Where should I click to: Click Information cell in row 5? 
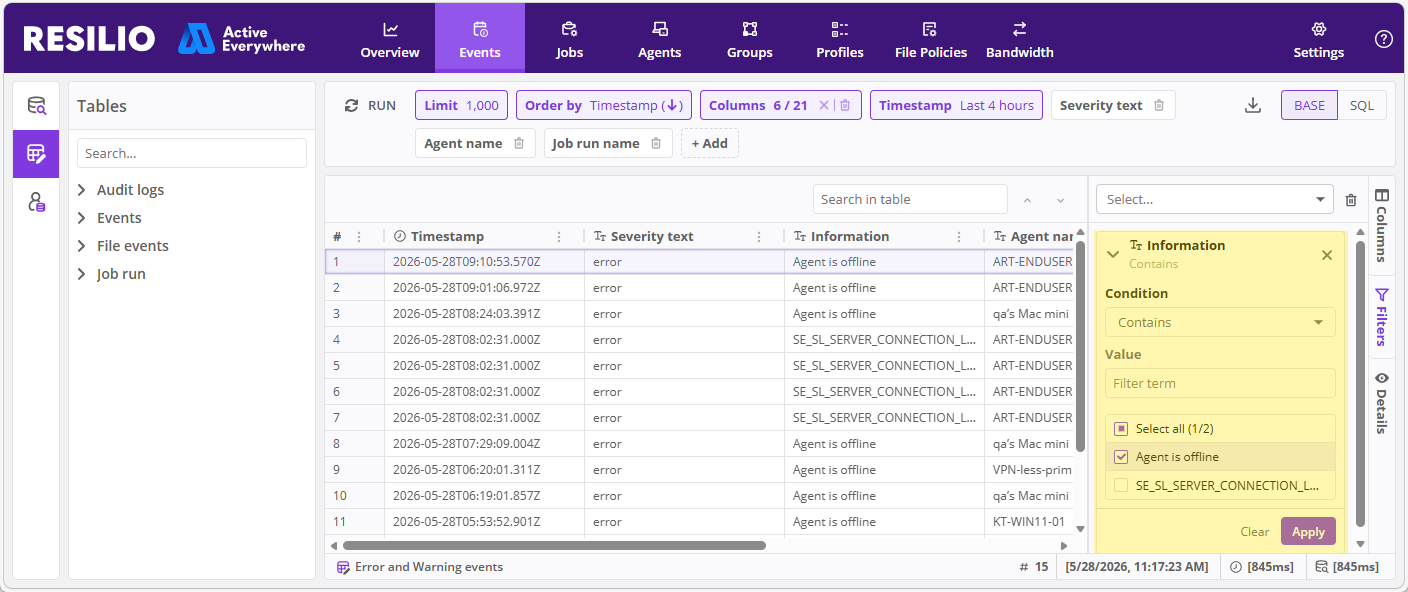click(884, 366)
